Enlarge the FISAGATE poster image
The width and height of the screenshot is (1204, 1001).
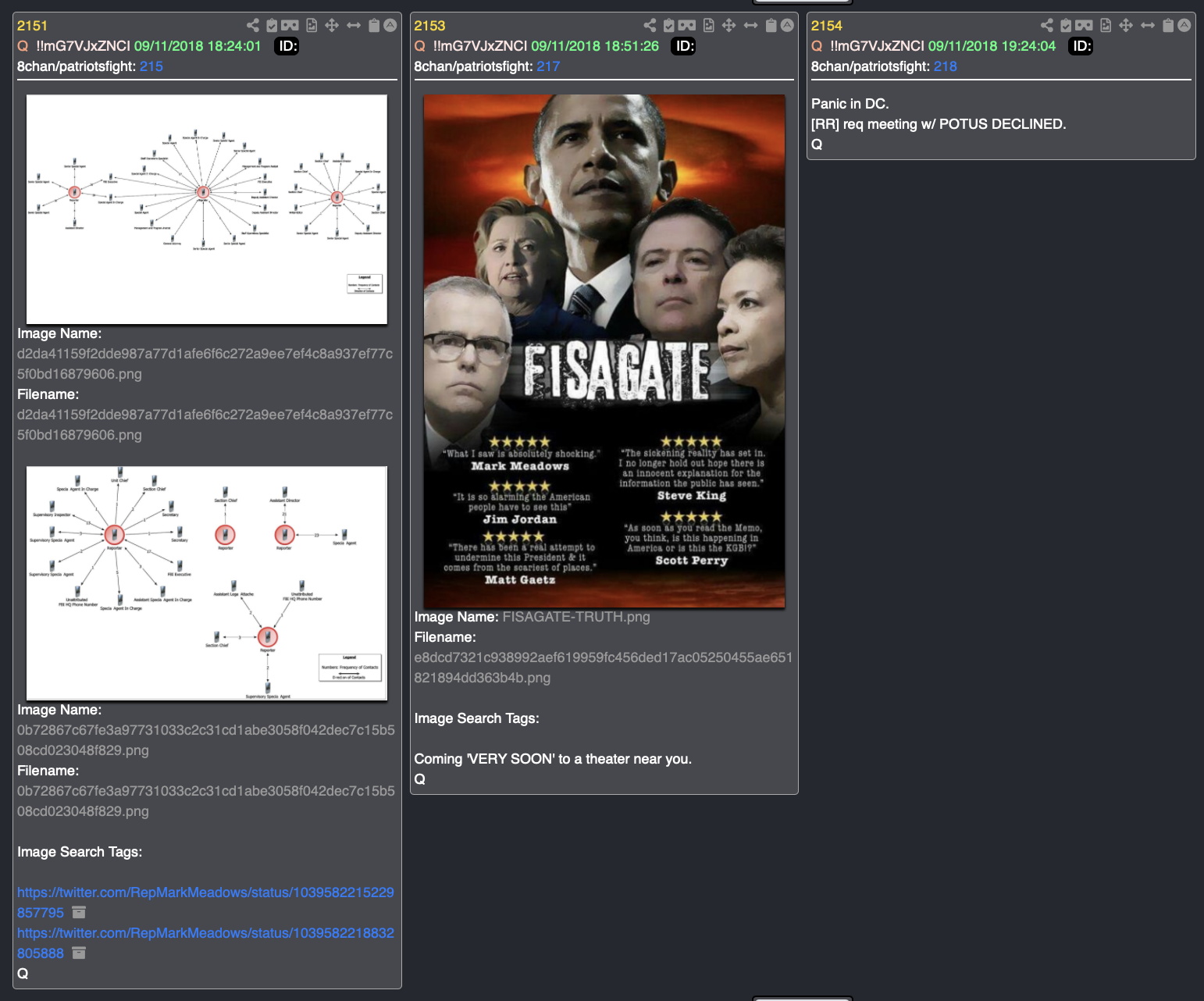click(604, 351)
